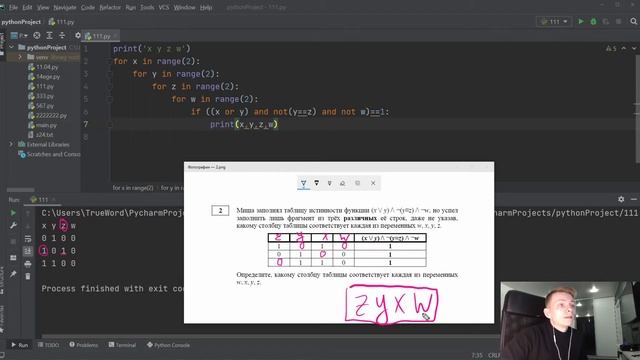Open the Navigate menu
Image resolution: width=640 pixels, height=360 pixels.
[64, 7]
